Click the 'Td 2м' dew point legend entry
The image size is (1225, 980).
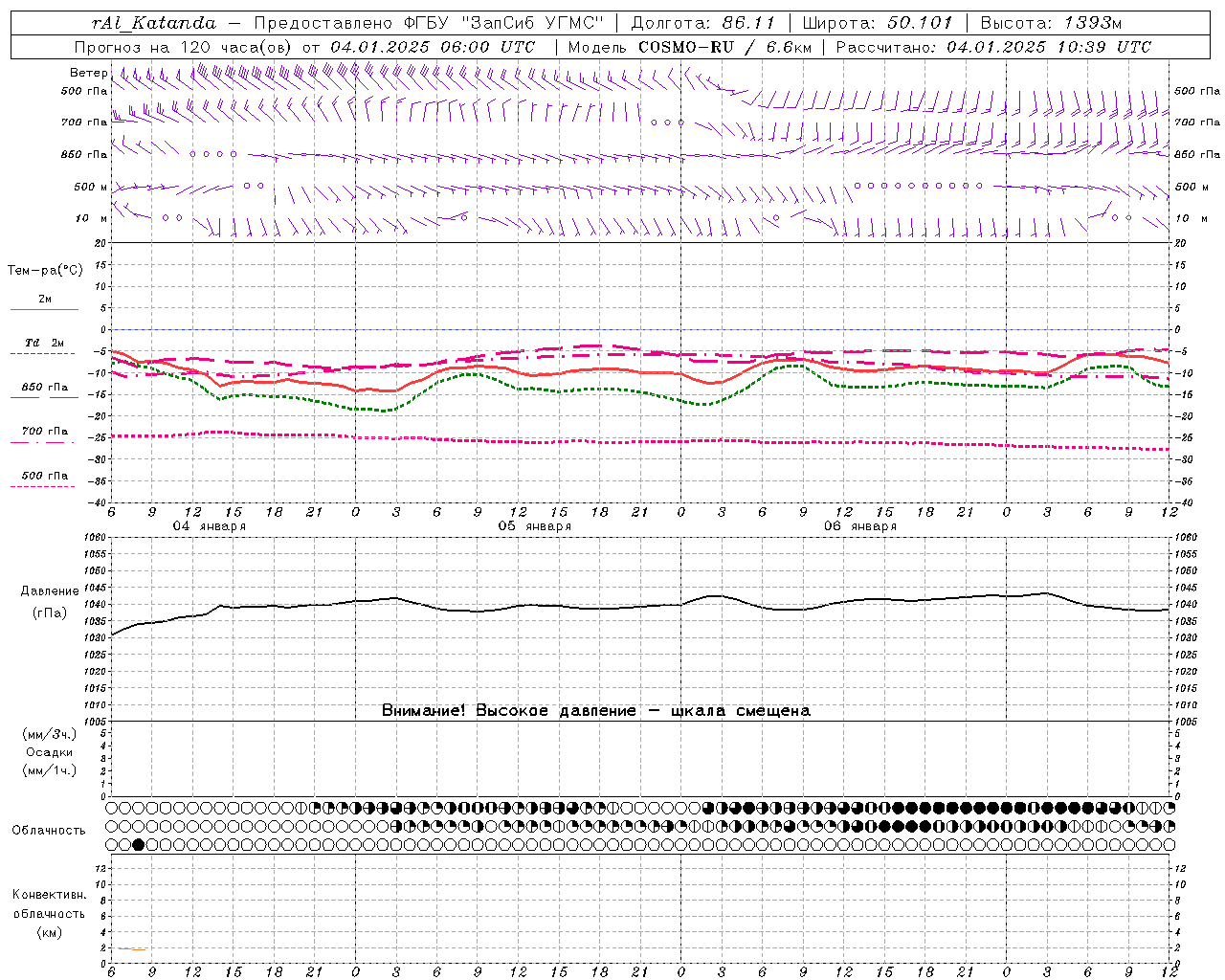tap(44, 347)
